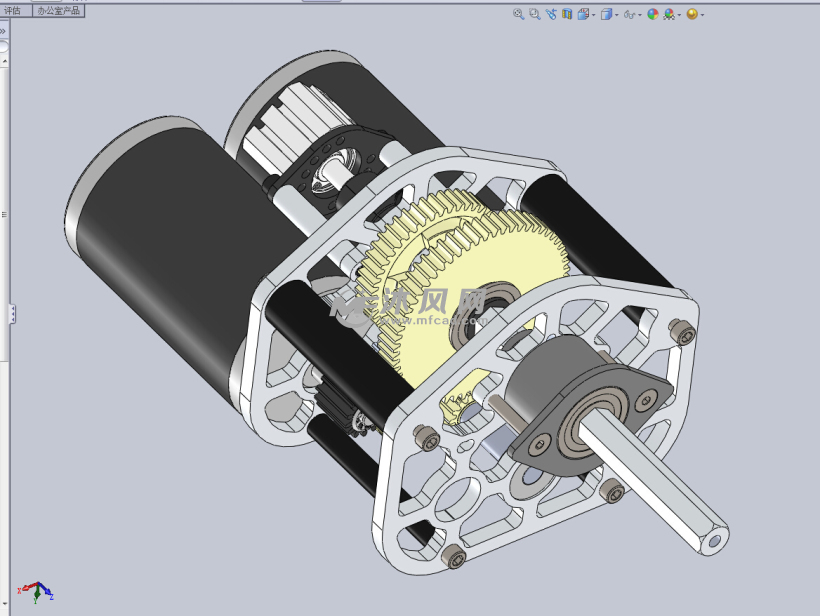Open the Hide/Show Items dropdown arrow

[640, 14]
